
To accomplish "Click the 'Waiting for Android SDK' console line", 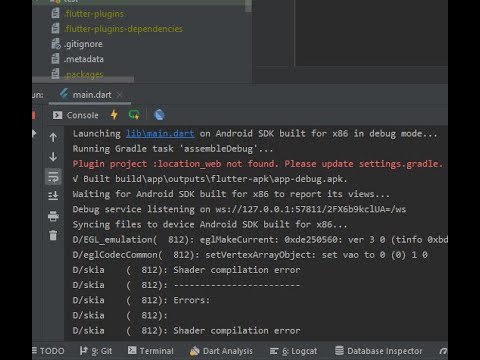I will 231,194.
